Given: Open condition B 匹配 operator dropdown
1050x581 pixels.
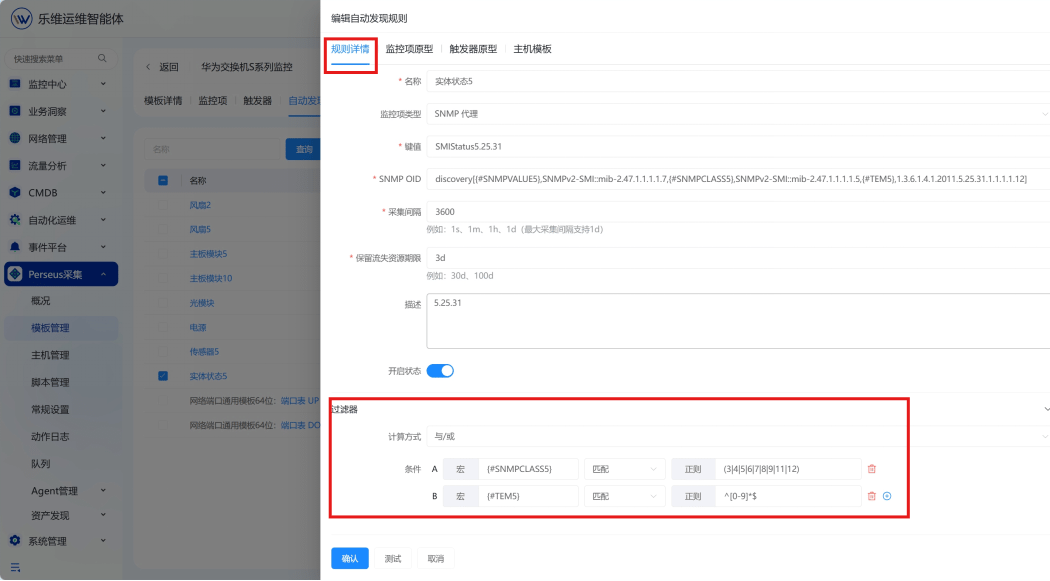Looking at the screenshot, I should click(x=624, y=496).
